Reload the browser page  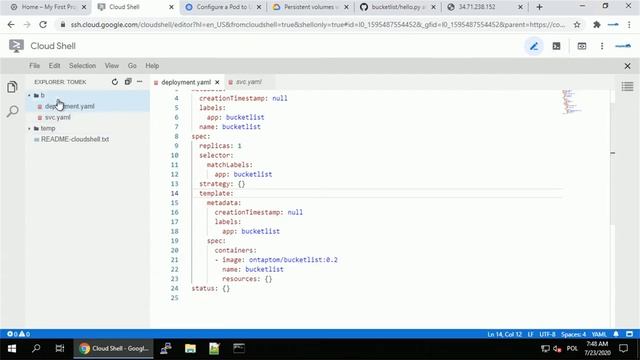coord(43,25)
